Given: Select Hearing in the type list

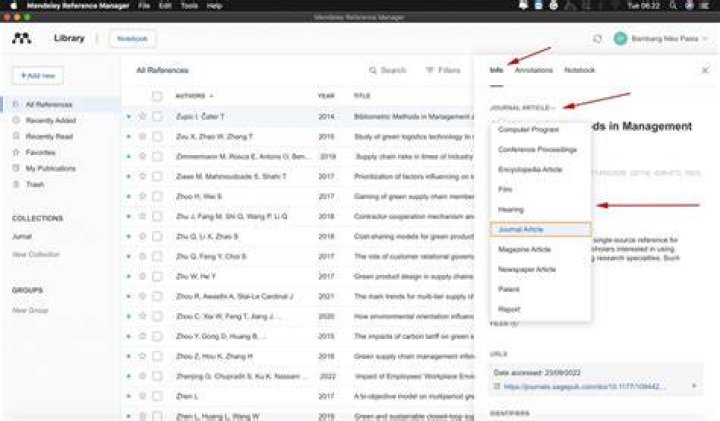Looking at the screenshot, I should pyautogui.click(x=511, y=209).
